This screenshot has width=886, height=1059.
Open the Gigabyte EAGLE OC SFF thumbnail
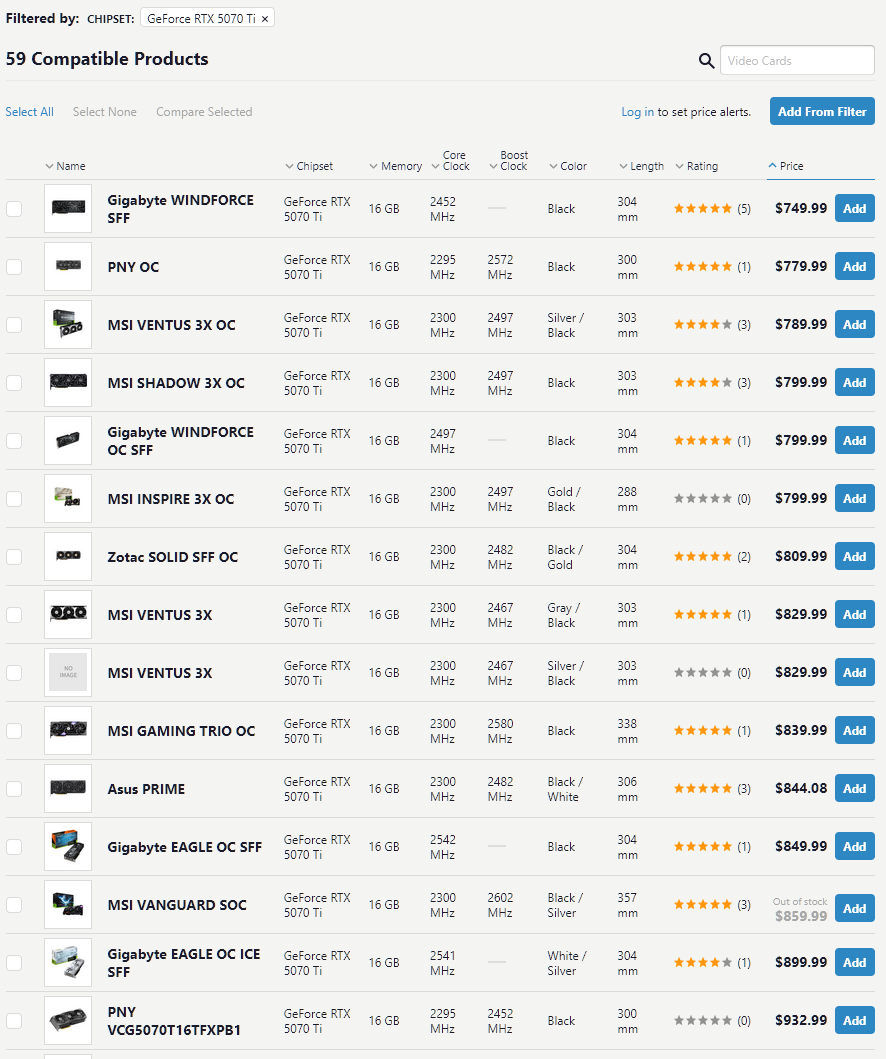pos(68,847)
